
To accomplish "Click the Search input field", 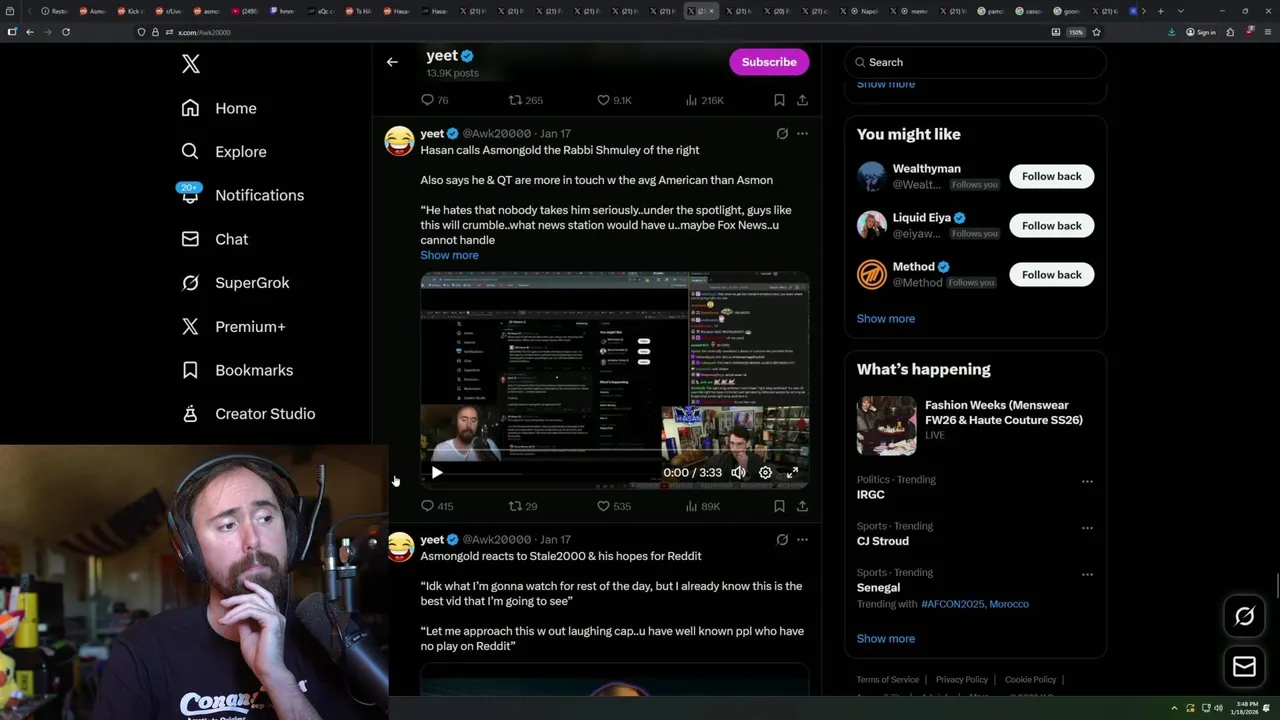I will [976, 62].
